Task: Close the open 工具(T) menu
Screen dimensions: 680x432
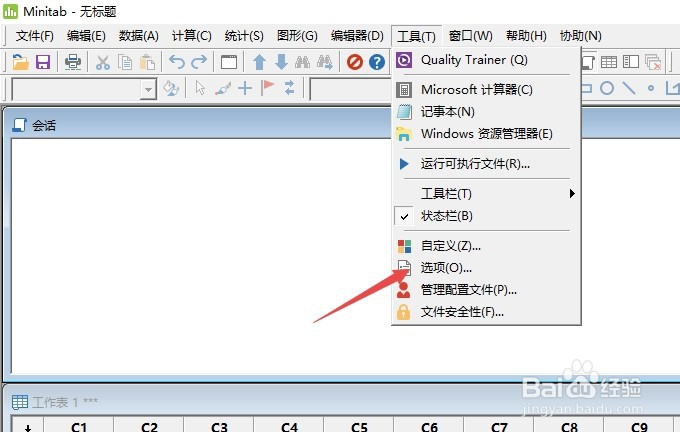Action: click(416, 36)
